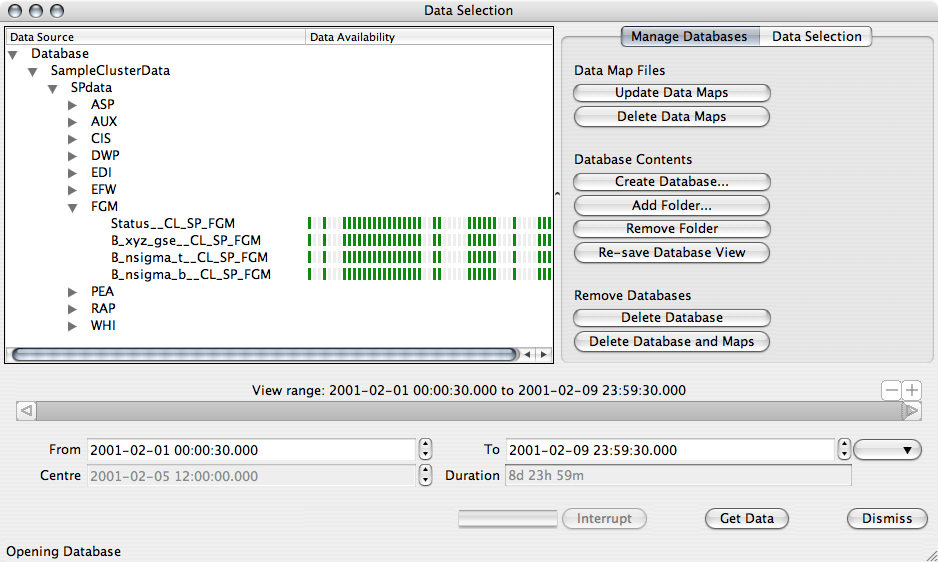This screenshot has width=938, height=562.
Task: Switch to the Data Selection tab
Action: 816,36
